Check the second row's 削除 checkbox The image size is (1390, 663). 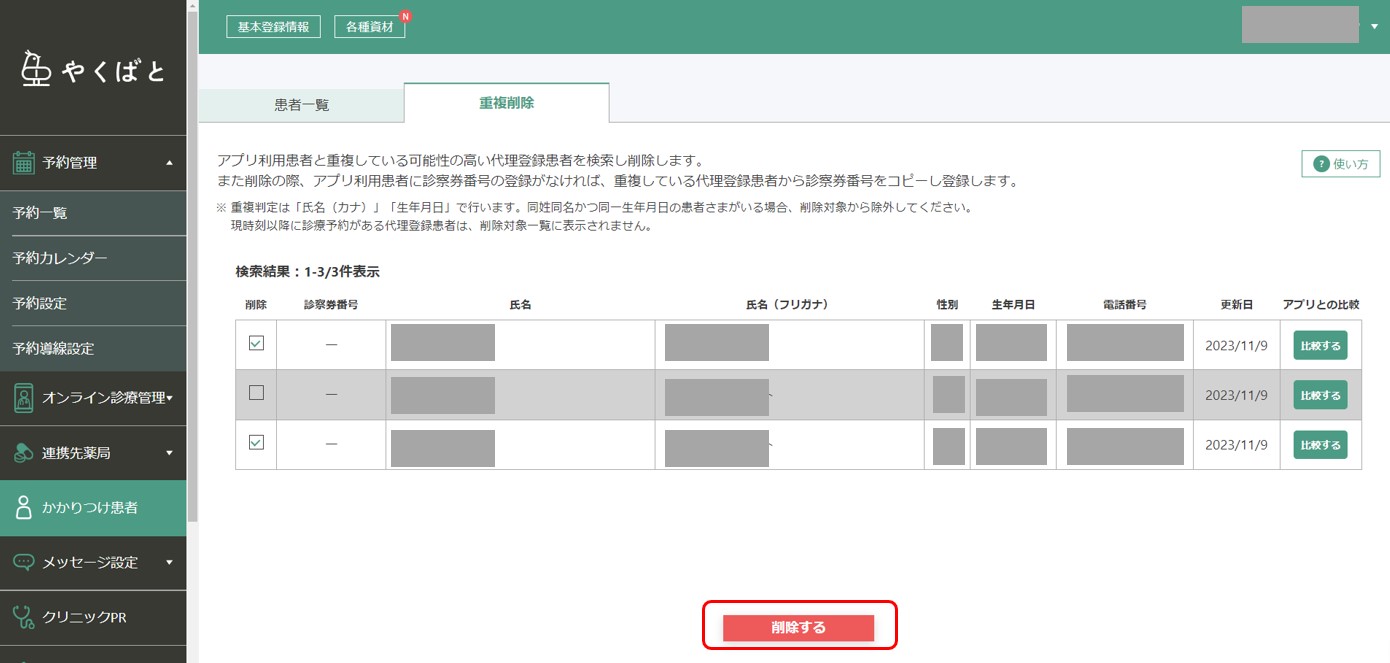(256, 393)
